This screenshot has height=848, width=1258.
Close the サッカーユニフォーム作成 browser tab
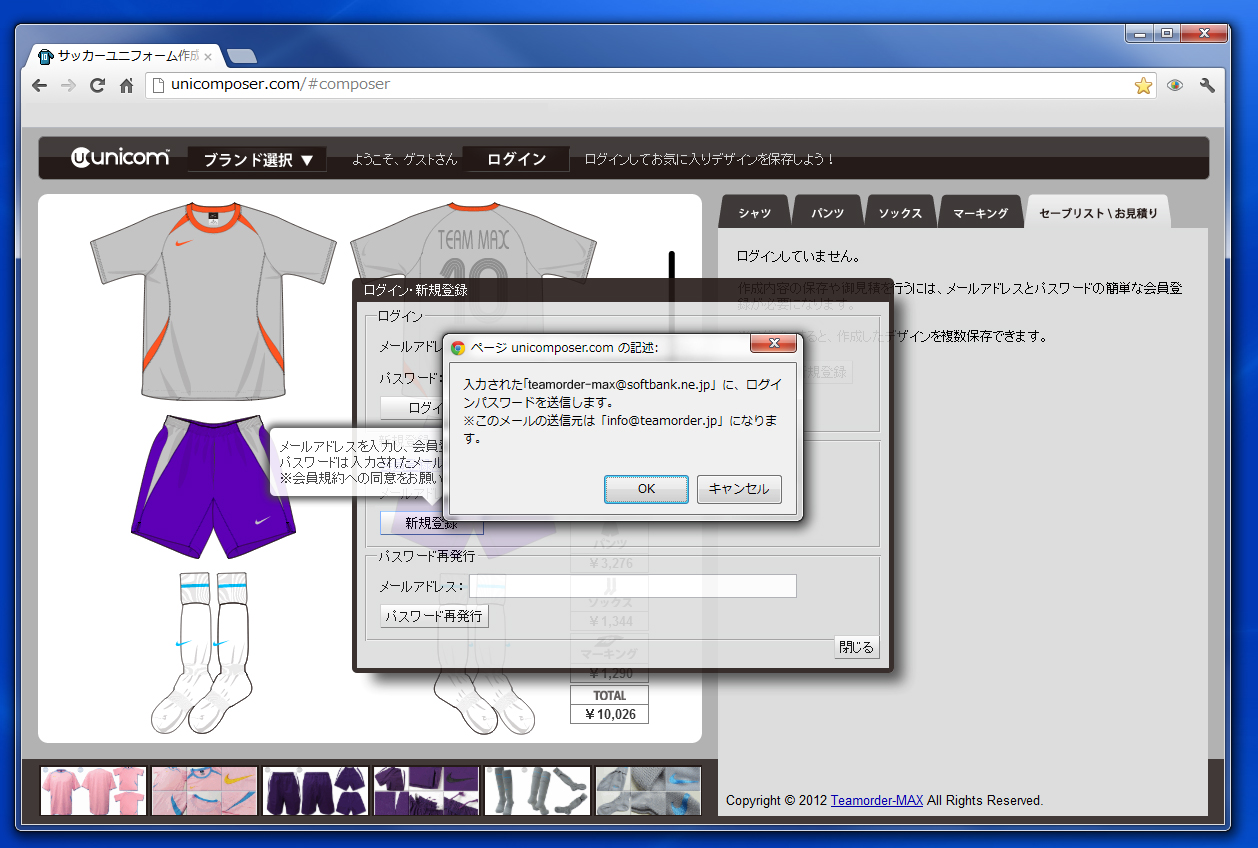coord(208,57)
